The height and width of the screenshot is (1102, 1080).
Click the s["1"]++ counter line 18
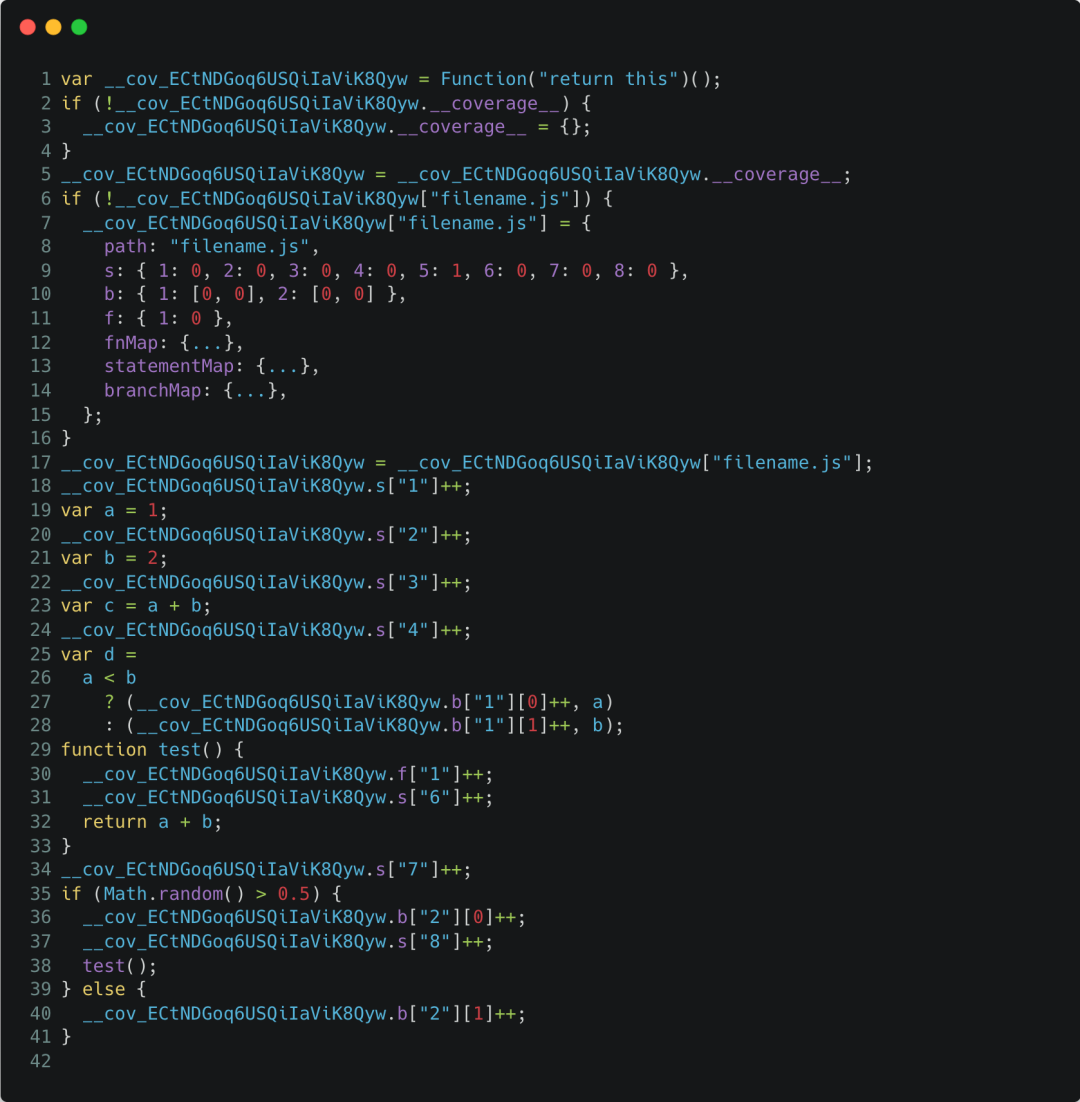266,486
